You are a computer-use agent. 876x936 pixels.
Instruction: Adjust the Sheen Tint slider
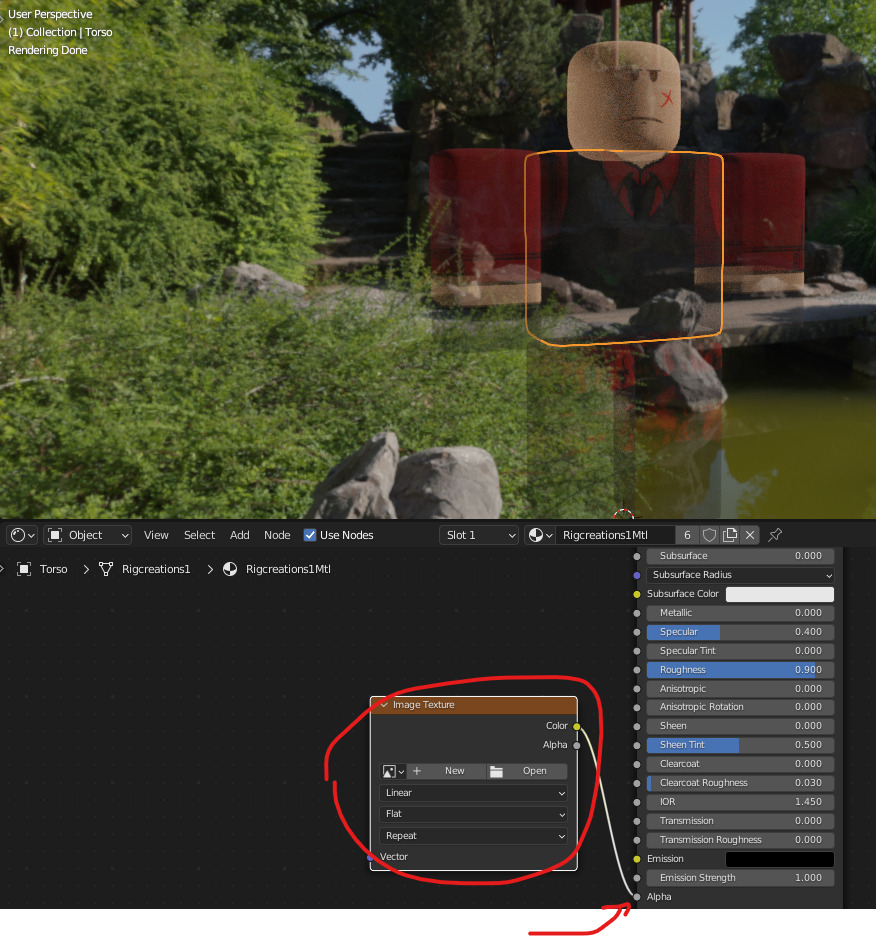tap(740, 745)
